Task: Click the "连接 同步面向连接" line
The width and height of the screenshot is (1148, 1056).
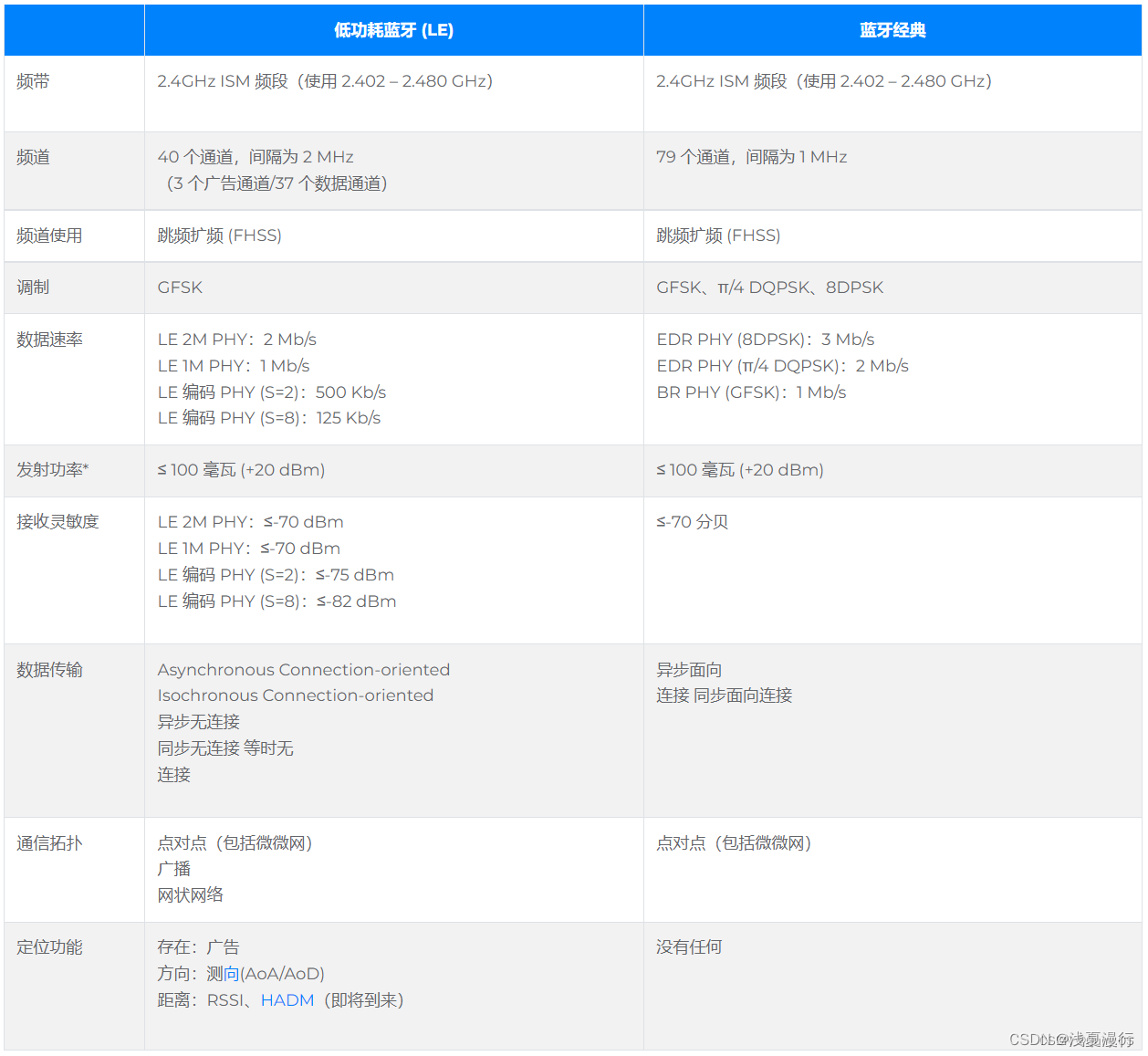Action: pos(725,695)
